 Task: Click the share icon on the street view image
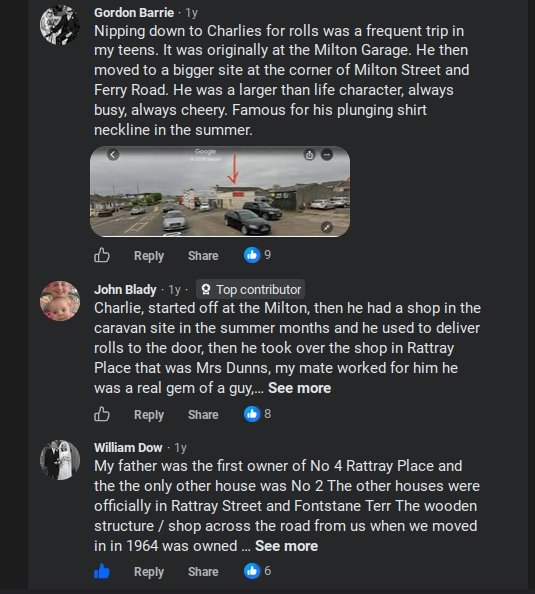coord(309,155)
